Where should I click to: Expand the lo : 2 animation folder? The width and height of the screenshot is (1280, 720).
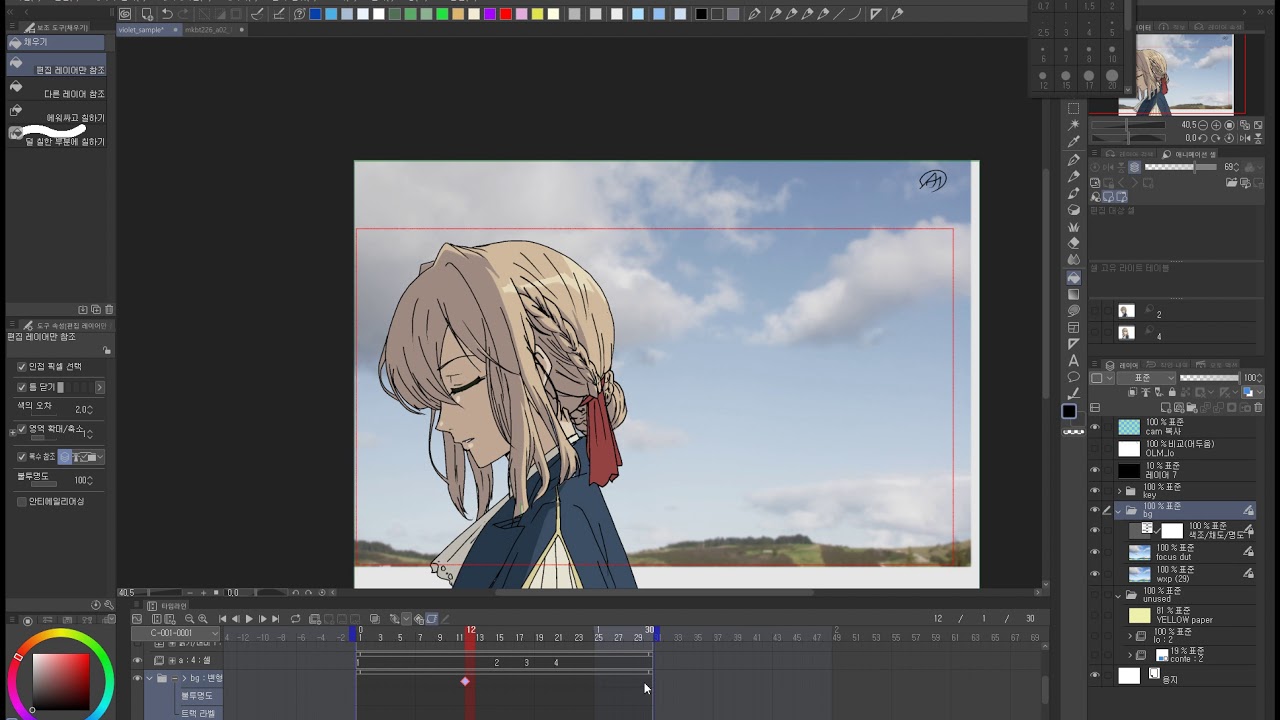pos(1130,636)
